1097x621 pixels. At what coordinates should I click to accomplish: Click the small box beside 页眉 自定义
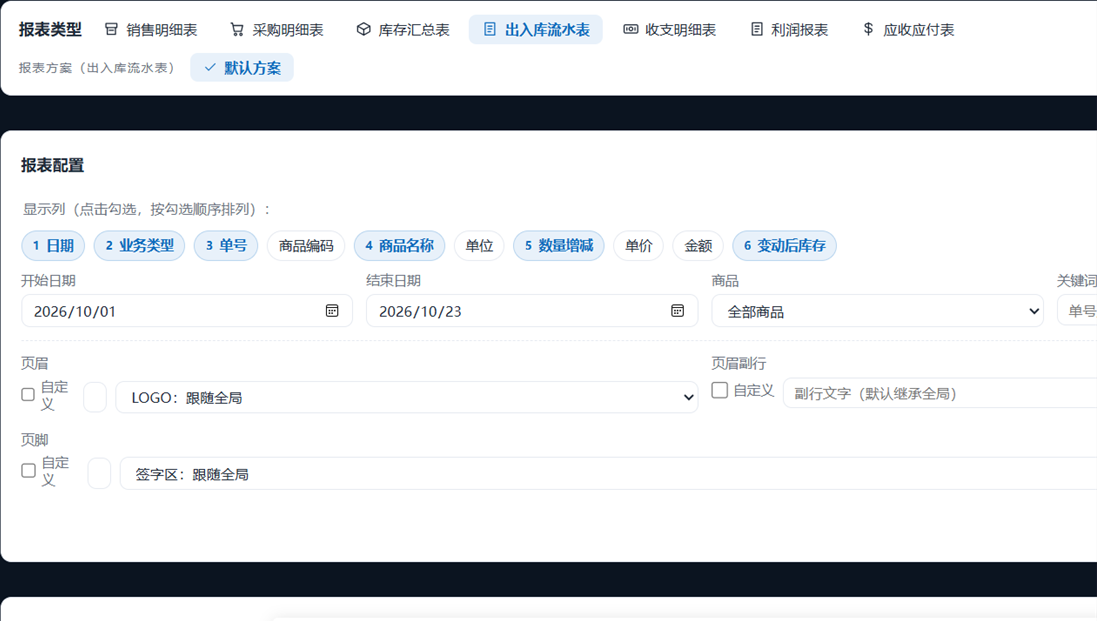click(95, 397)
